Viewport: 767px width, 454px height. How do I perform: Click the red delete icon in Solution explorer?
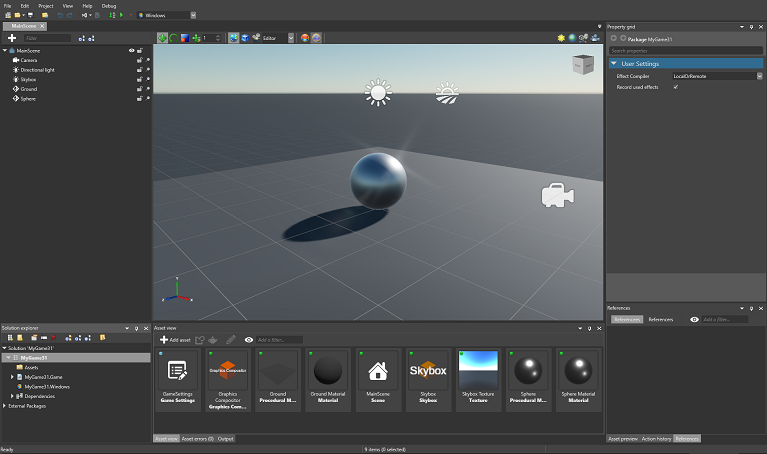pos(53,338)
